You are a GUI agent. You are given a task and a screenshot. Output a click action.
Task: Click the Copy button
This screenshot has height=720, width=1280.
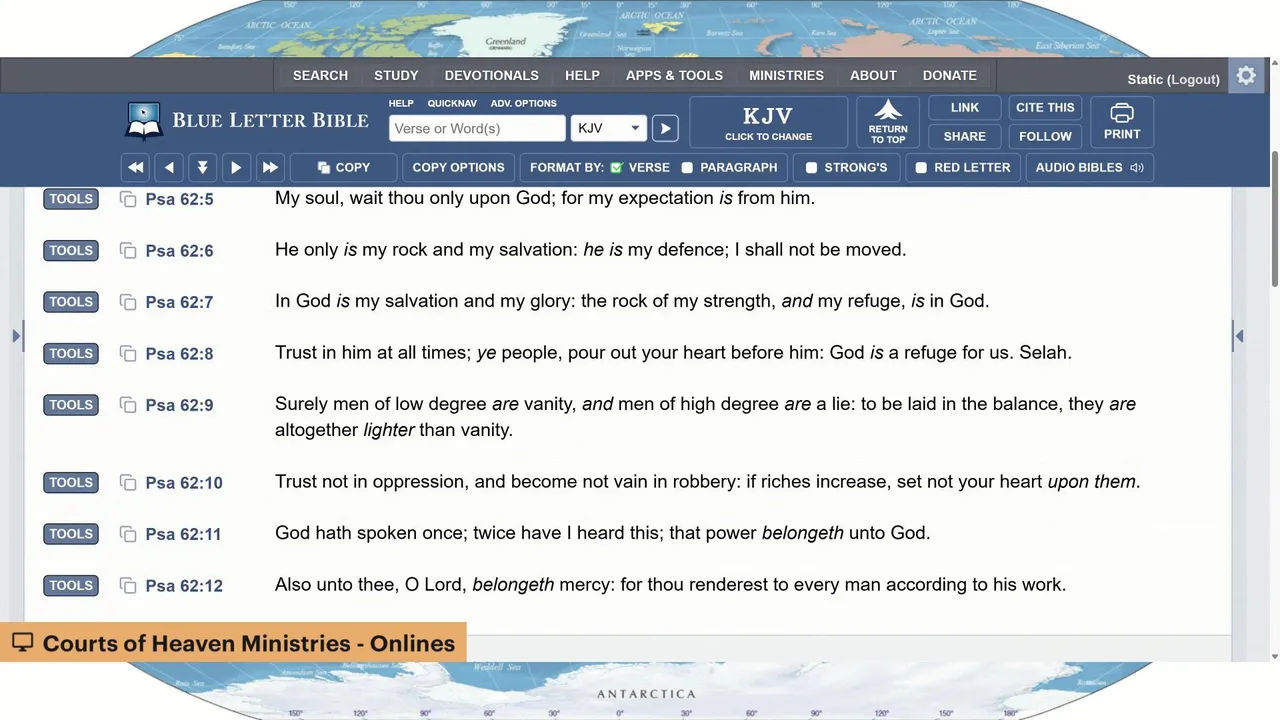[343, 167]
